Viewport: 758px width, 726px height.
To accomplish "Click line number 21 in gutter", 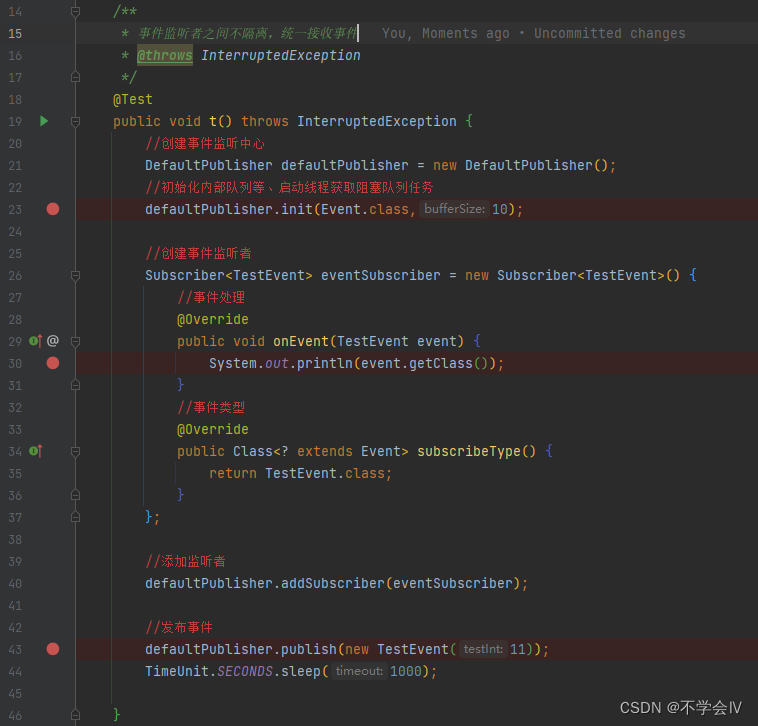I will 15,166.
